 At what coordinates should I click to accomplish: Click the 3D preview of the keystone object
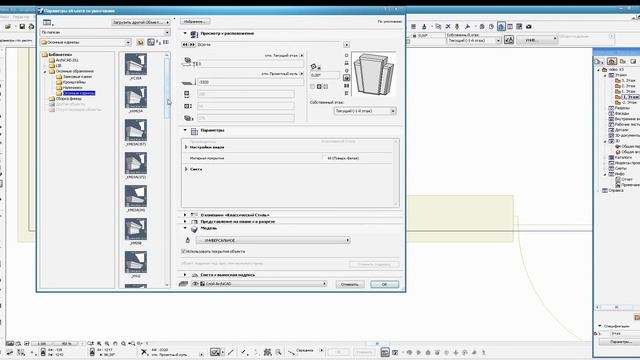click(374, 74)
